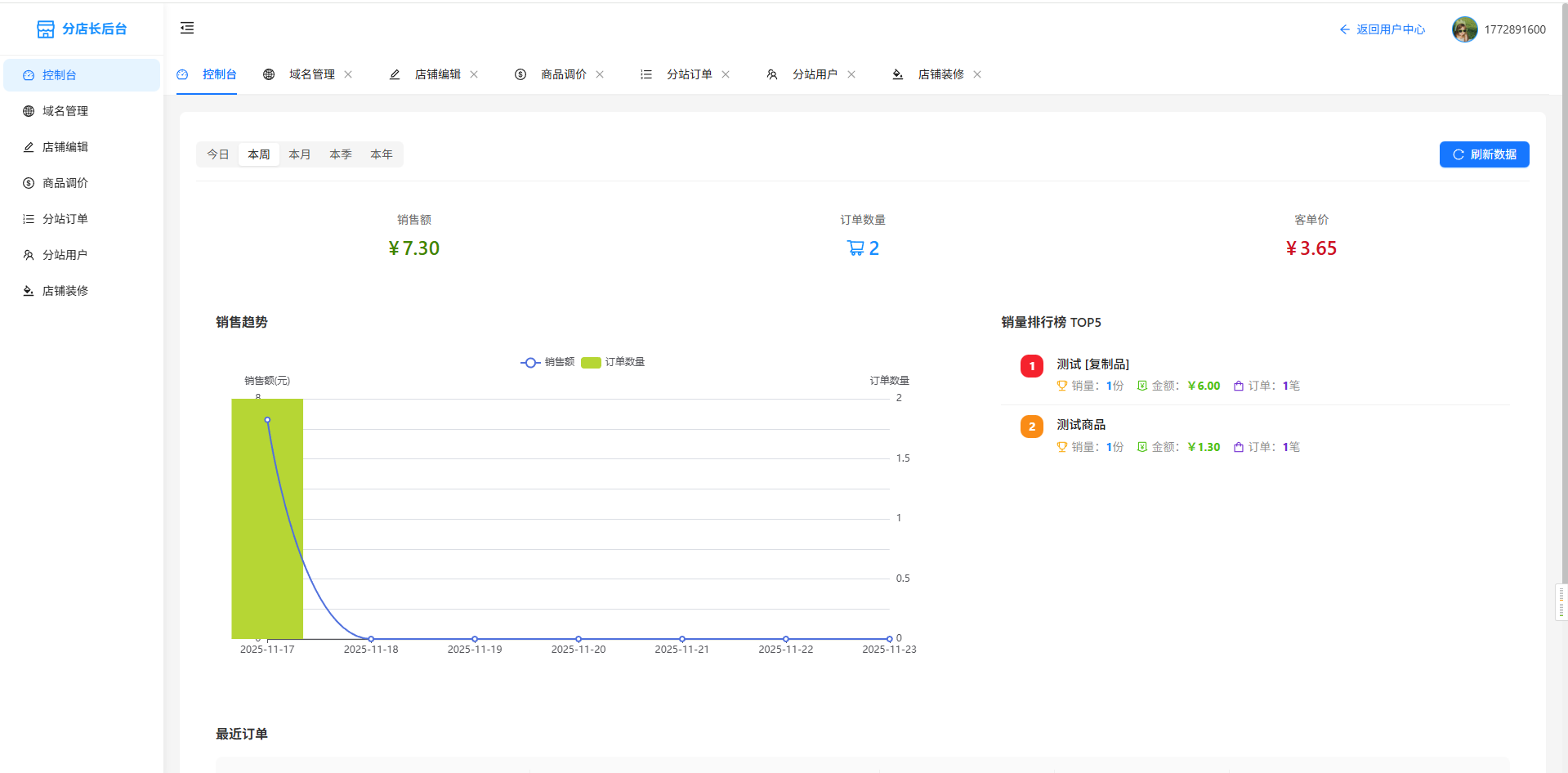The width and height of the screenshot is (1568, 773).
Task: Click the 返回用户中心 link
Action: [x=1383, y=29]
